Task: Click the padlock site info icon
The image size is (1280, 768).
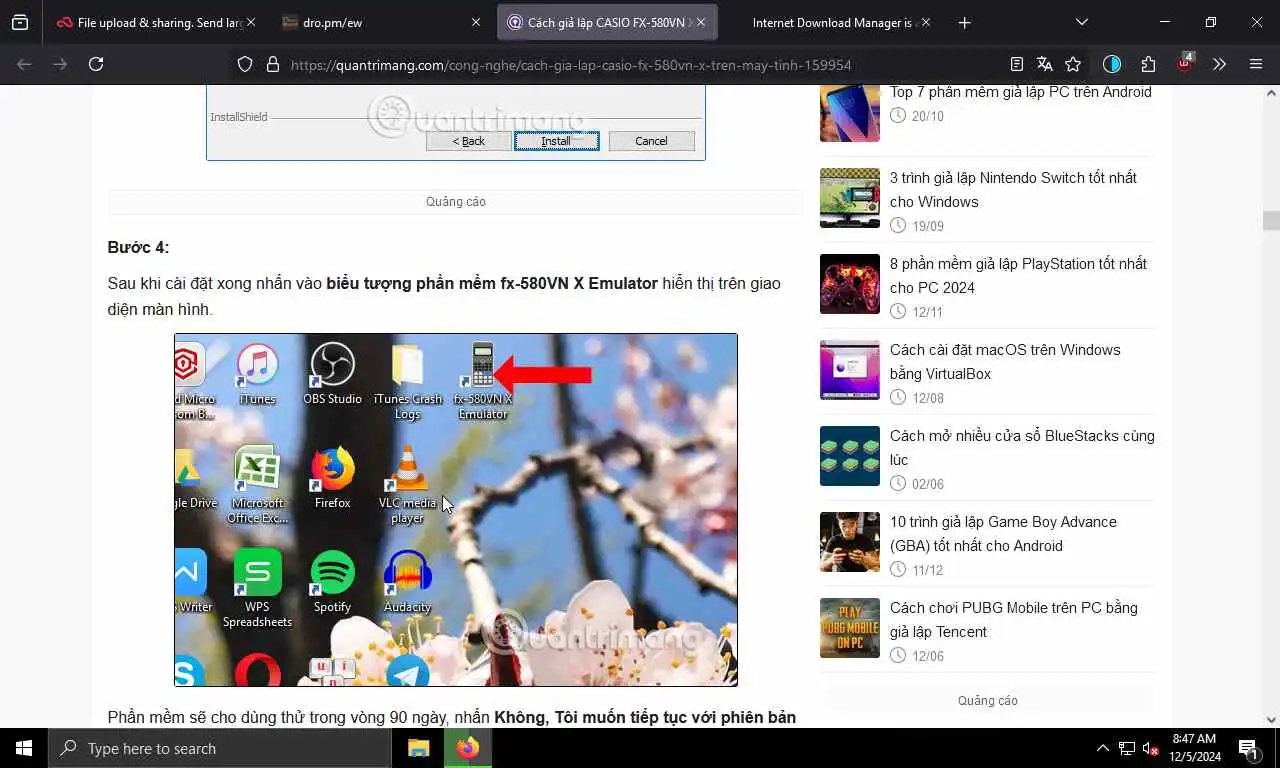Action: [272, 64]
